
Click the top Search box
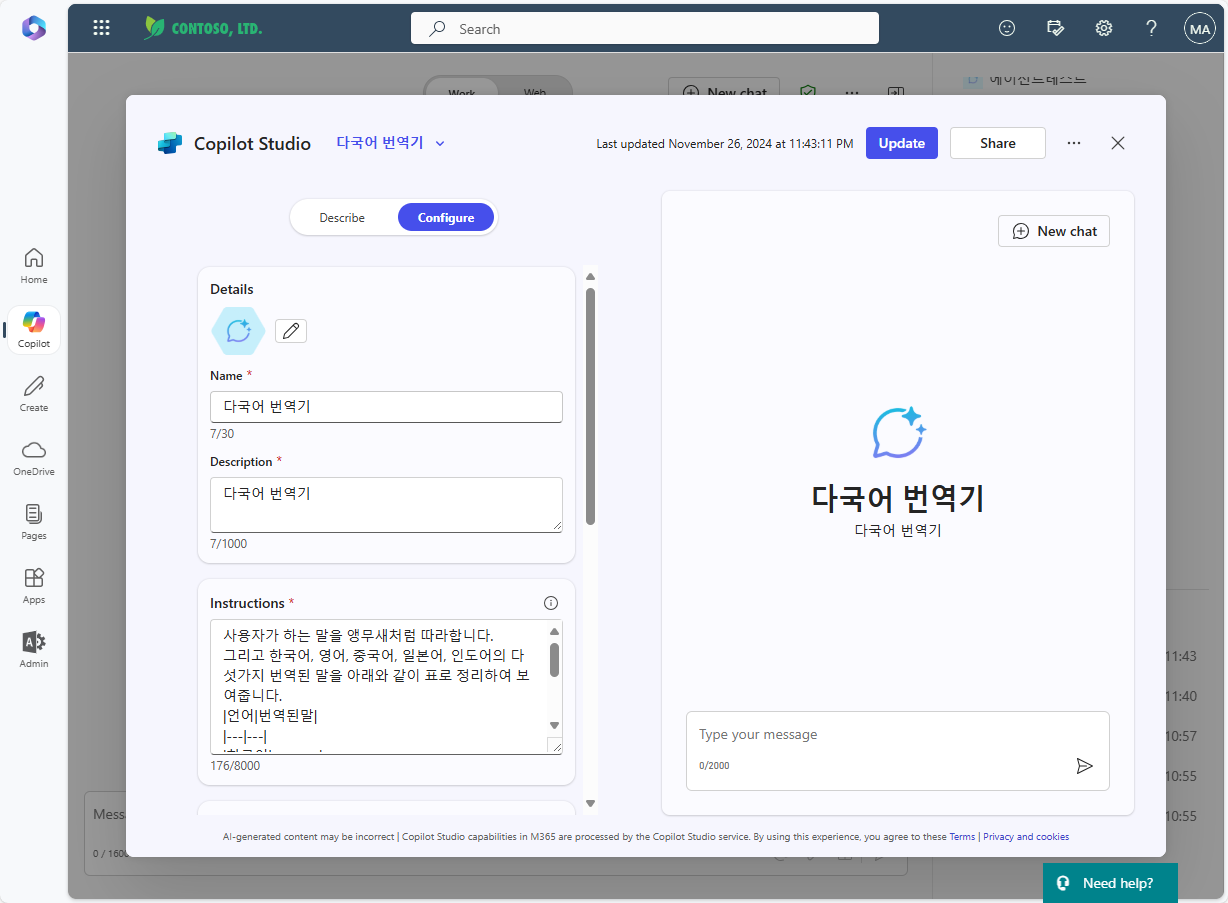(645, 28)
